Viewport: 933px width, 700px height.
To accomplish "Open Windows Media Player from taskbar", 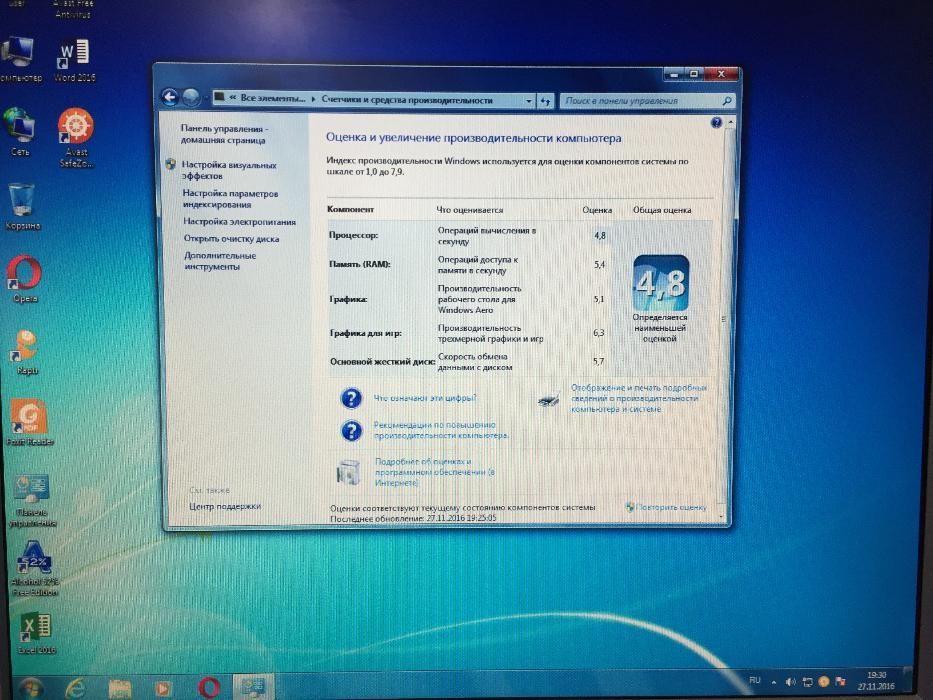I will (163, 688).
